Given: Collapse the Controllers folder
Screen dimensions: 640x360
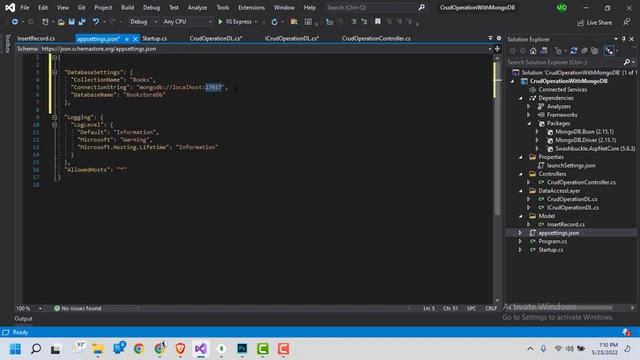Looking at the screenshot, I should [520, 174].
